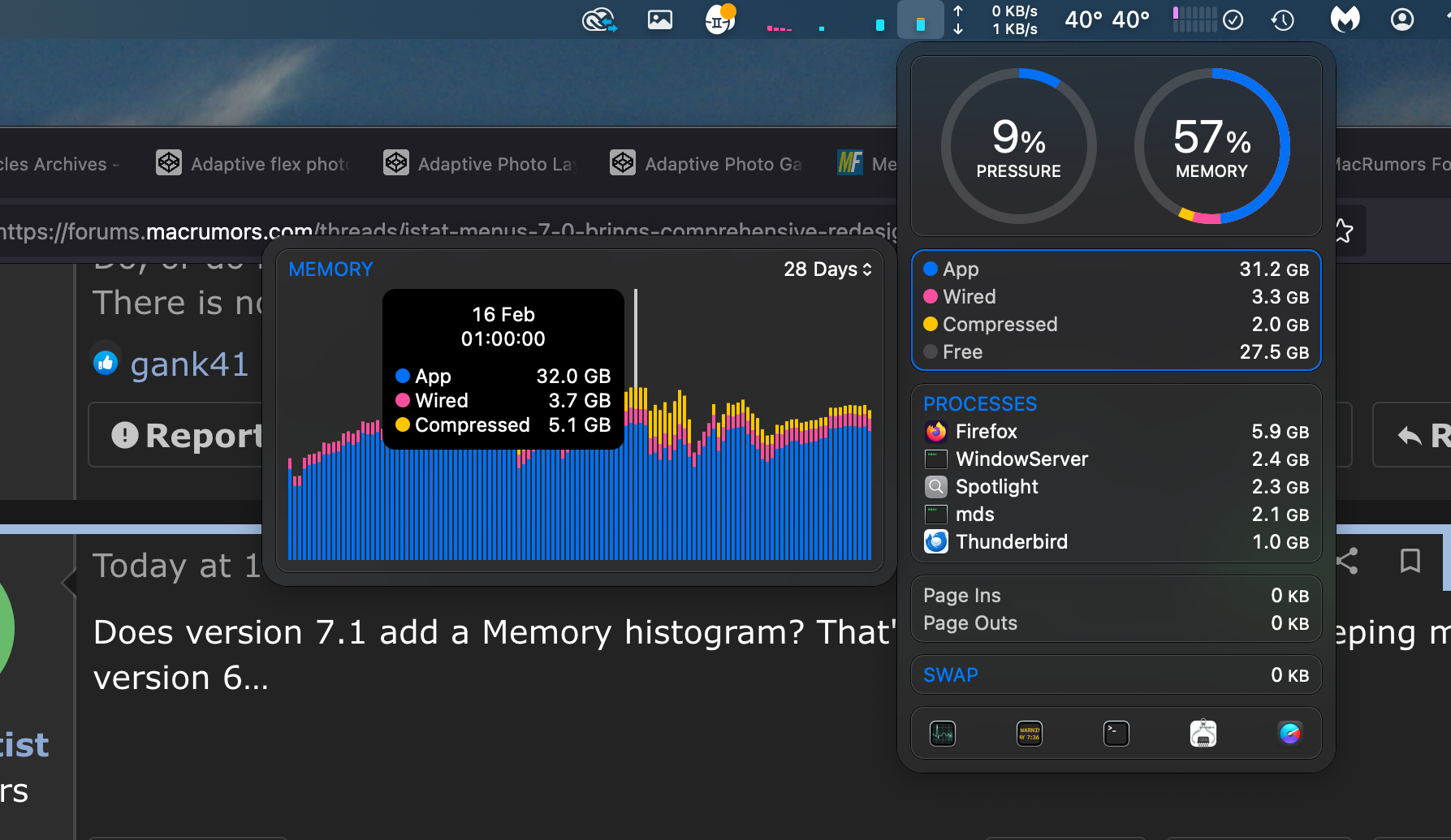This screenshot has width=1451, height=840.
Task: Open the Adaptive flex photo bookmark
Action: (x=253, y=164)
